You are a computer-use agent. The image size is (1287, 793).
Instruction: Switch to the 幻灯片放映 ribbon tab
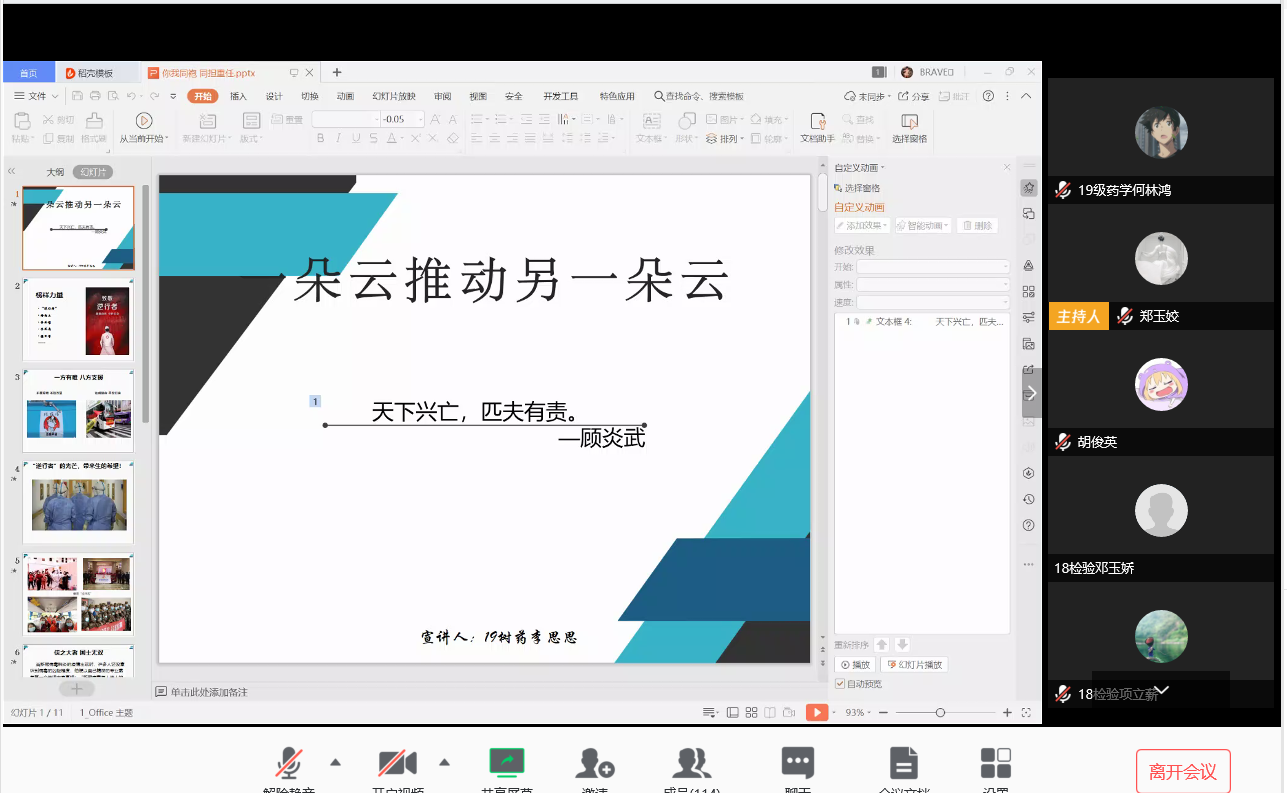coord(393,96)
